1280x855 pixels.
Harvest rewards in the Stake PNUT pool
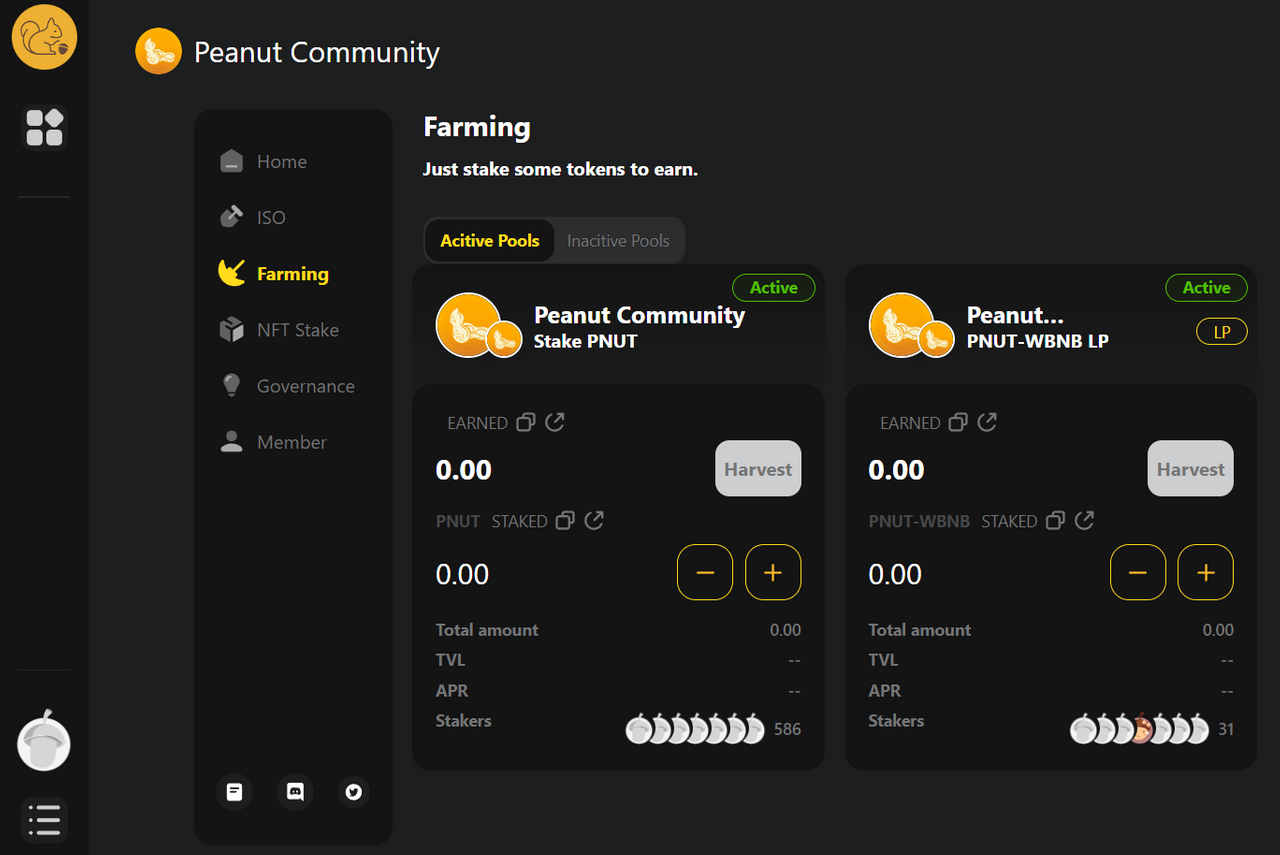(x=758, y=468)
